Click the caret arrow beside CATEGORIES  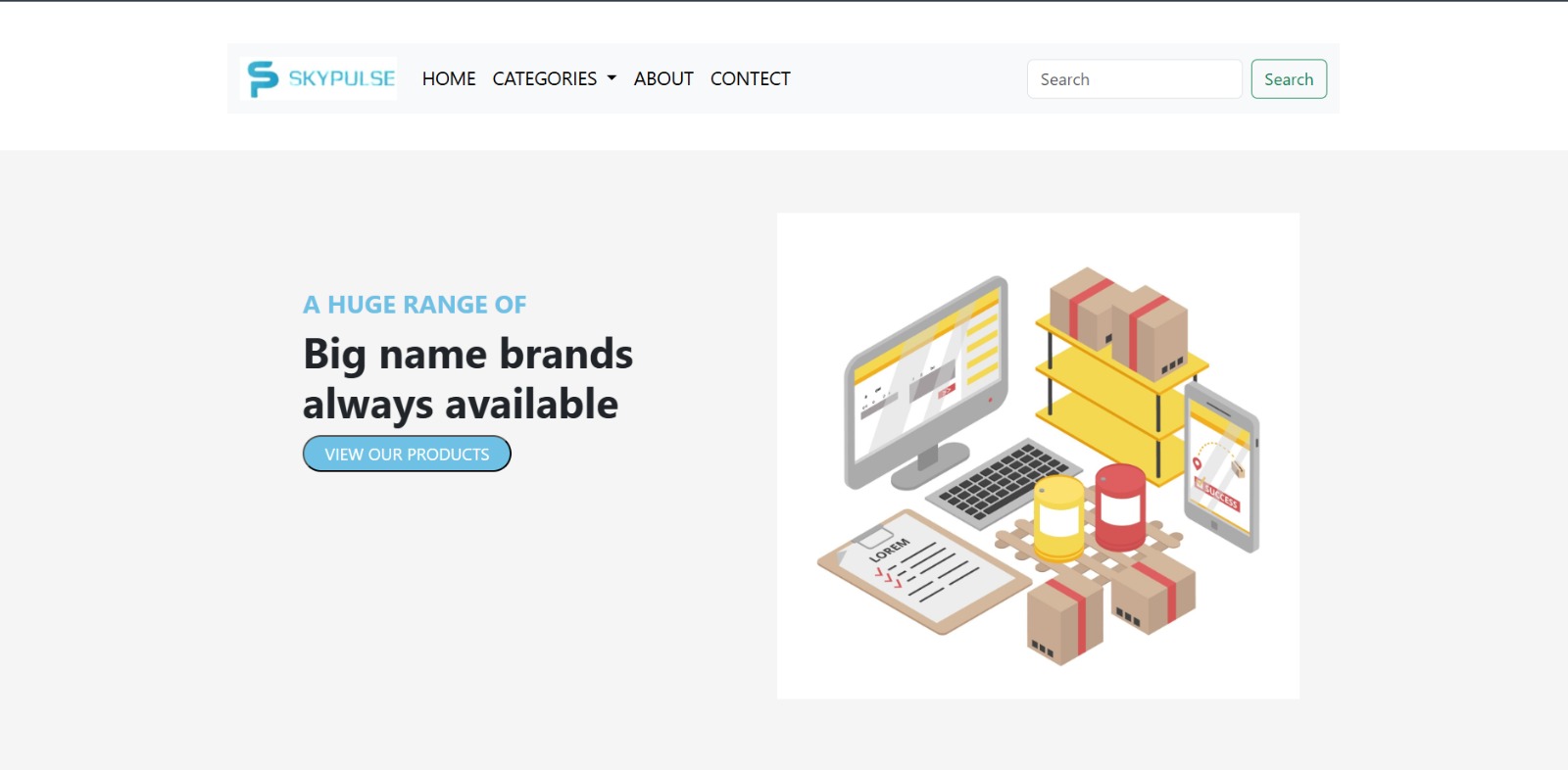point(612,78)
